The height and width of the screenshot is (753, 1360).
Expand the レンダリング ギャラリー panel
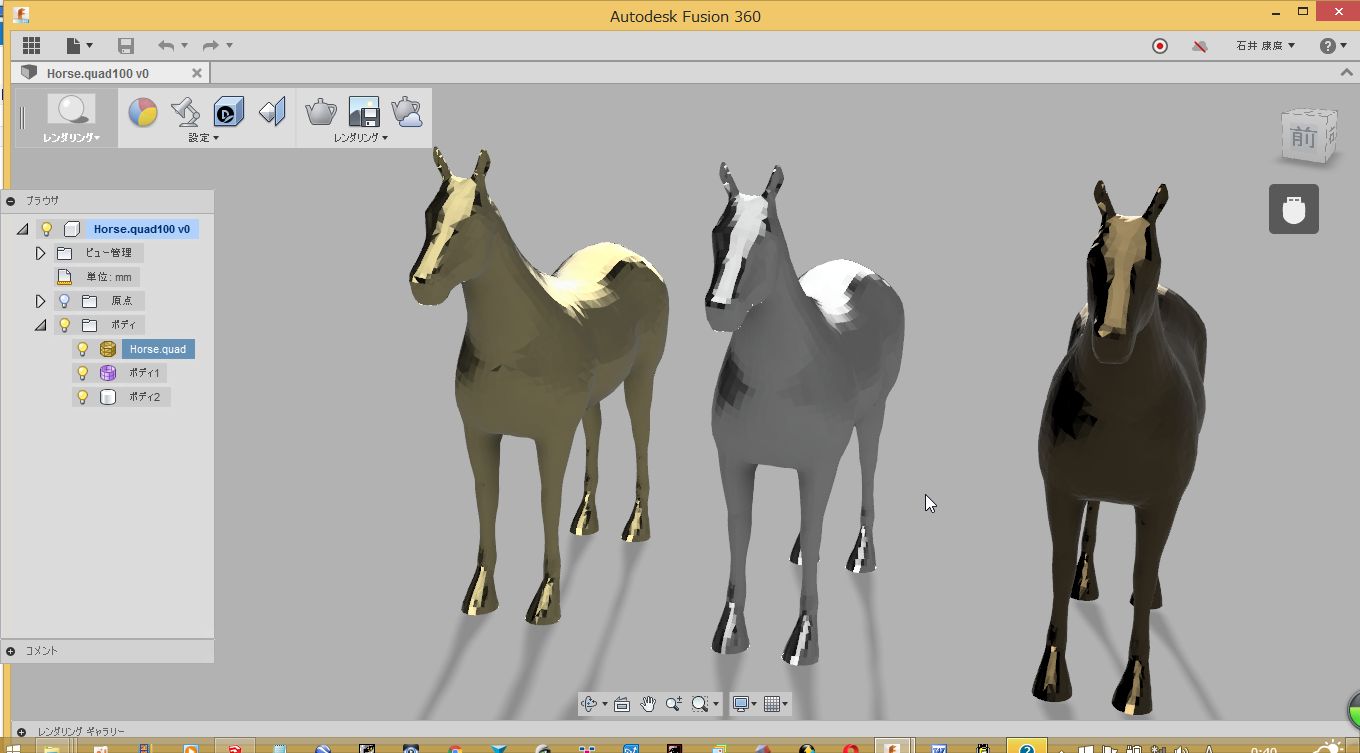tap(22, 732)
